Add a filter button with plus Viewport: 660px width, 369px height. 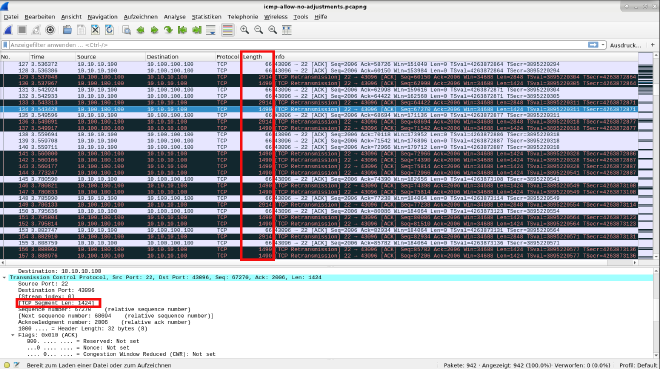tap(653, 45)
